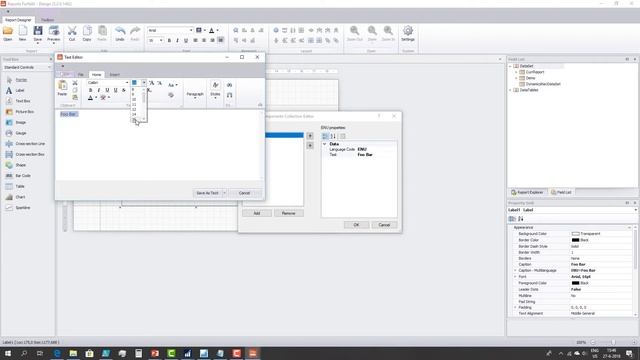Screen dimensions: 640x360
Task: Open Arial font dropdown in main ribbon
Action: click(x=191, y=30)
